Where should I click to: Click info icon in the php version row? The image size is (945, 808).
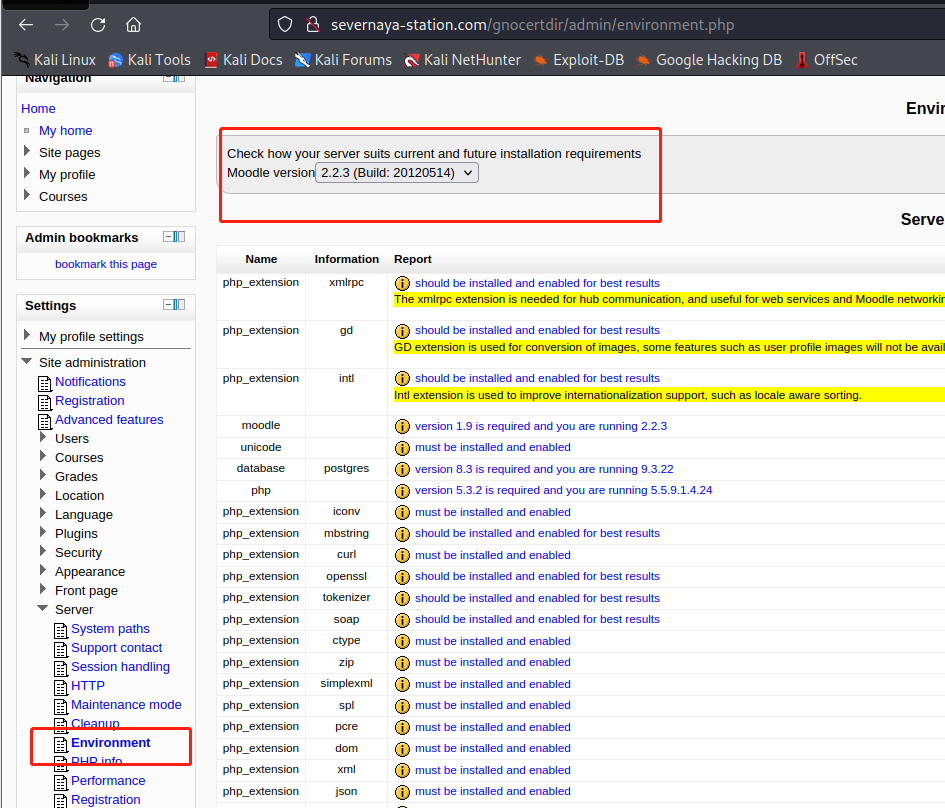pos(402,490)
